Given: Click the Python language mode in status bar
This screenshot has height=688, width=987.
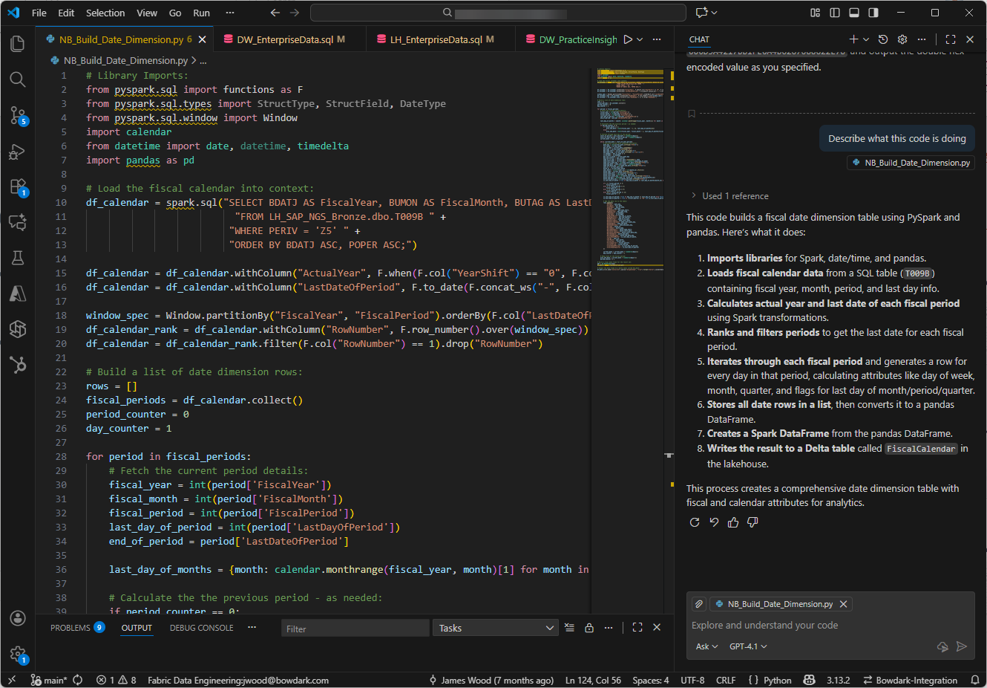Looking at the screenshot, I should (x=777, y=680).
